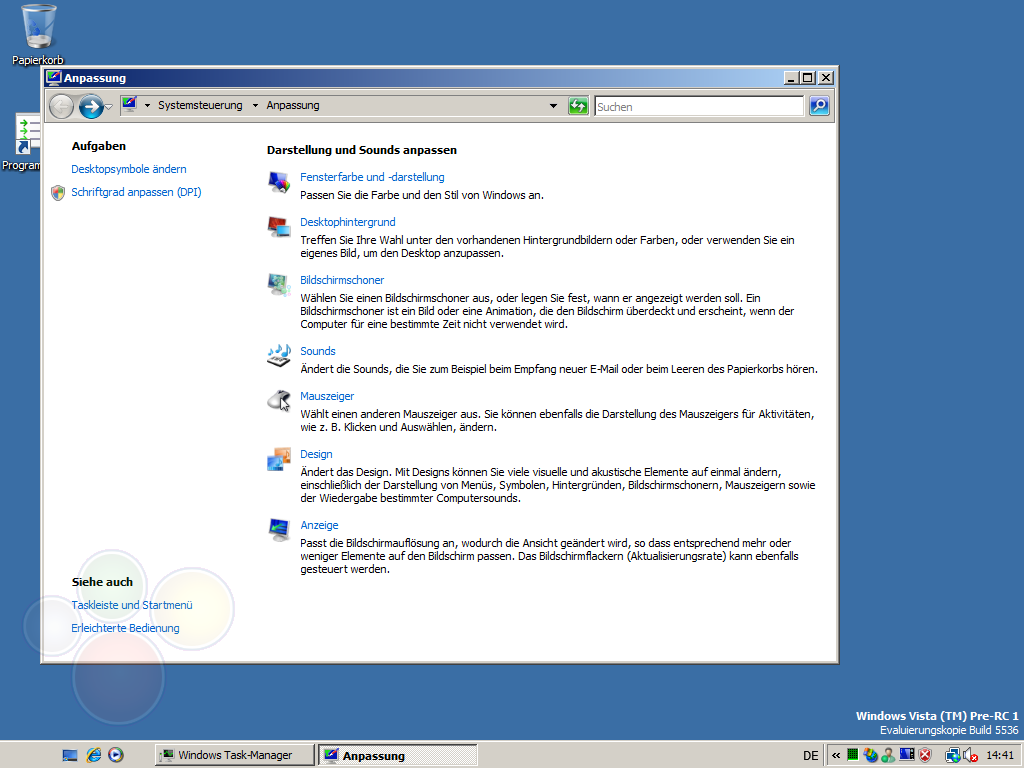This screenshot has width=1024, height=768.
Task: Open the Anzeige link
Action: click(x=319, y=525)
